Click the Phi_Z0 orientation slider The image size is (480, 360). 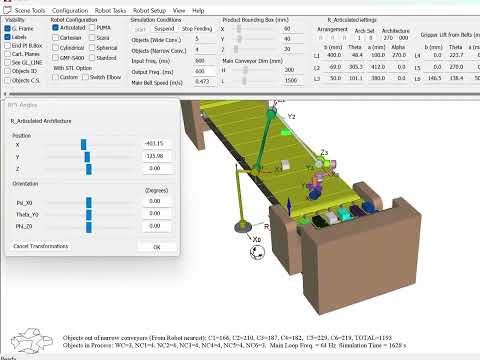(x=90, y=227)
